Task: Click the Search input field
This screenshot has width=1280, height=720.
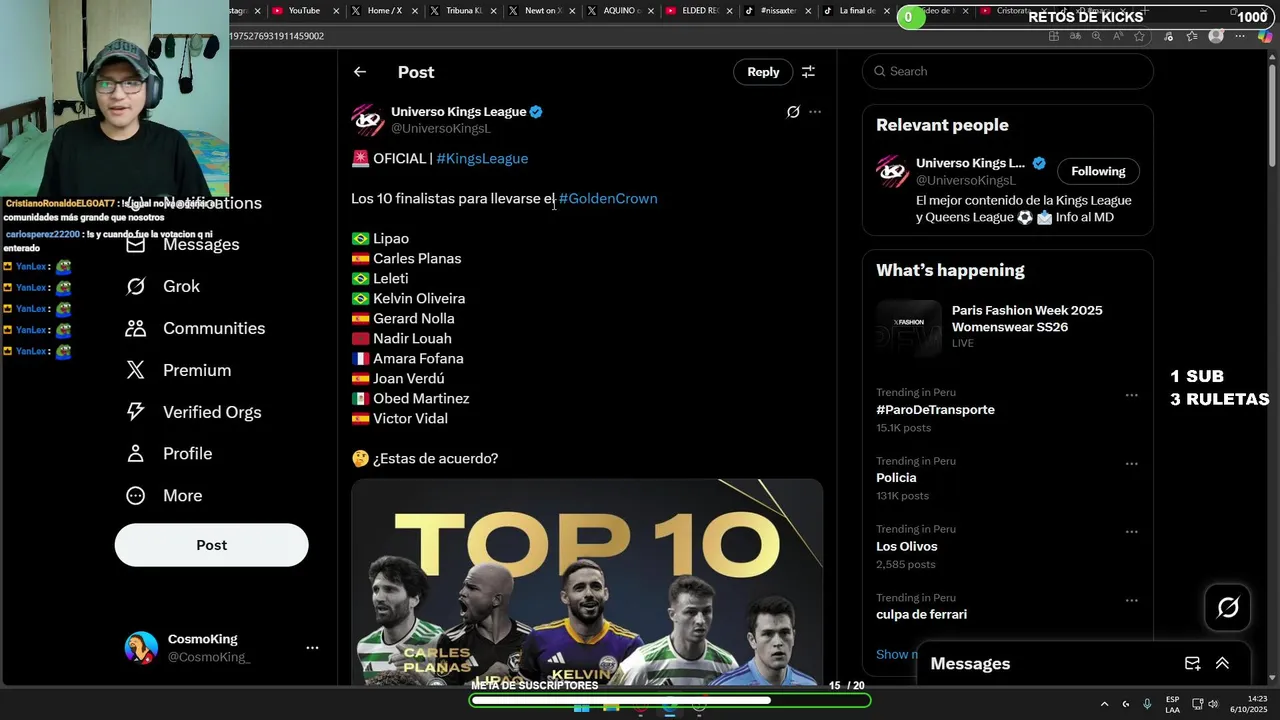Action: (1008, 71)
